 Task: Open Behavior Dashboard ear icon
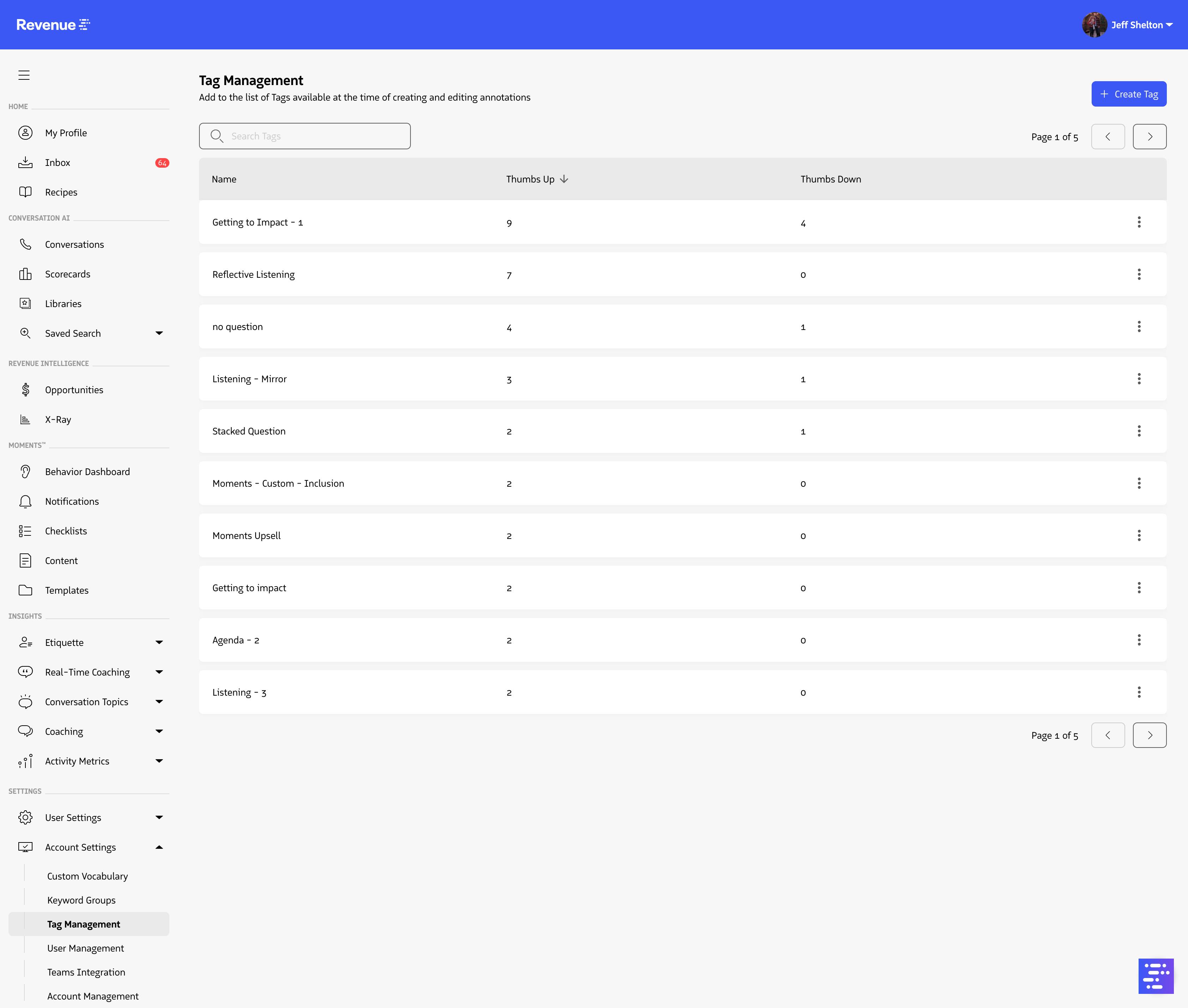pyautogui.click(x=25, y=472)
